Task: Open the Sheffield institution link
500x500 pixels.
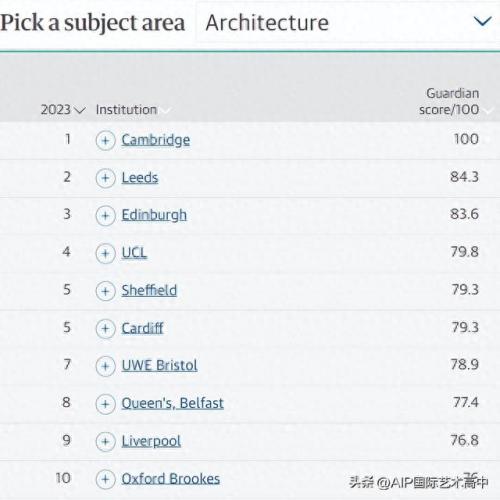Action: click(x=149, y=290)
